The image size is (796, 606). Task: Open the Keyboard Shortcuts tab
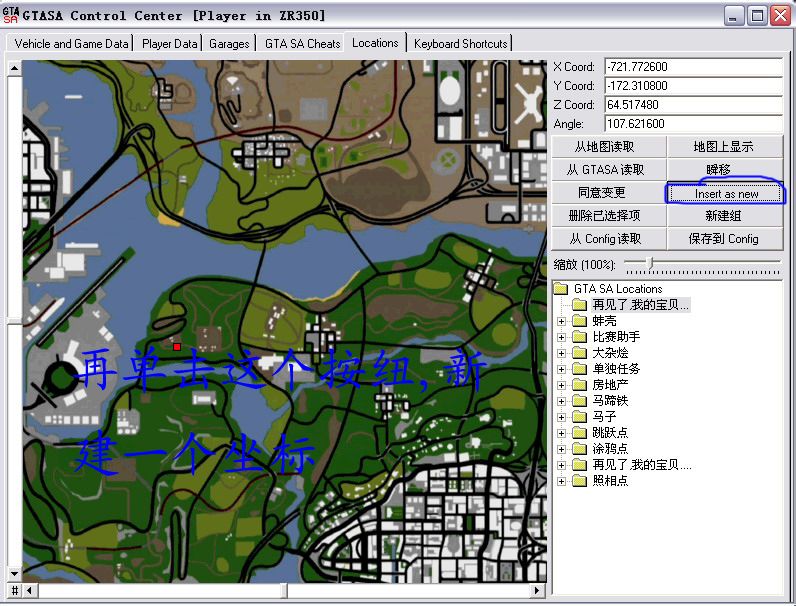(x=460, y=44)
